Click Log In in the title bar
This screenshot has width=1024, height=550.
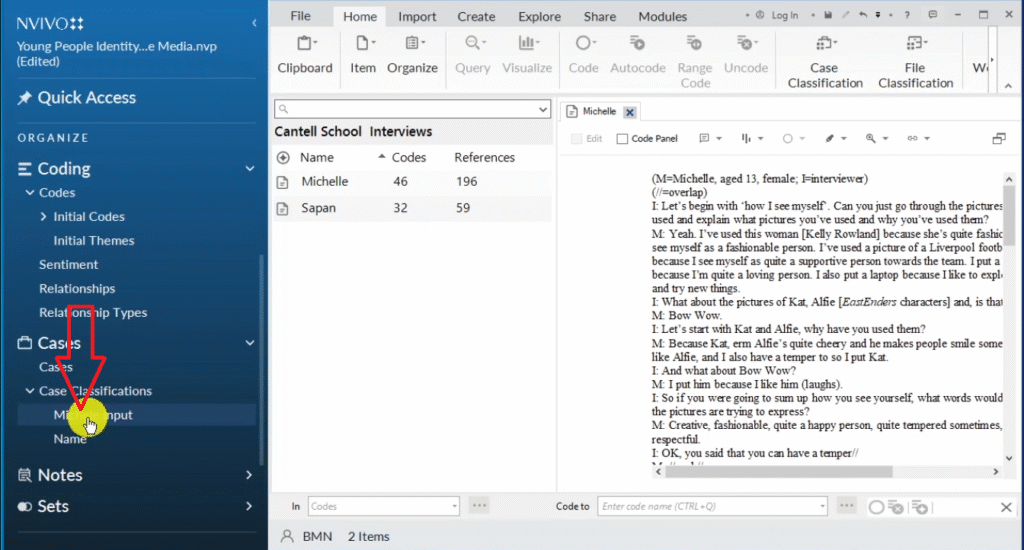pos(778,16)
